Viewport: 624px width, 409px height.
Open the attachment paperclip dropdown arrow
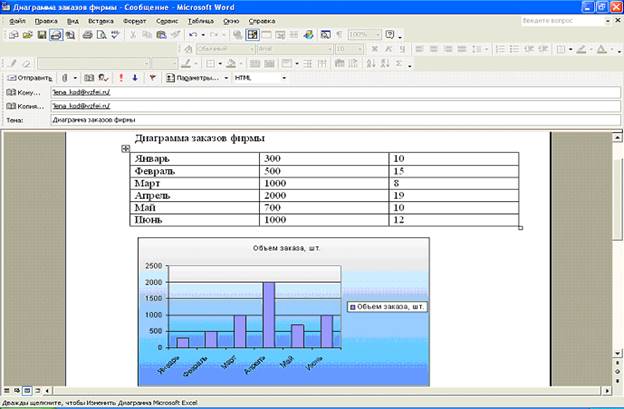(76, 77)
